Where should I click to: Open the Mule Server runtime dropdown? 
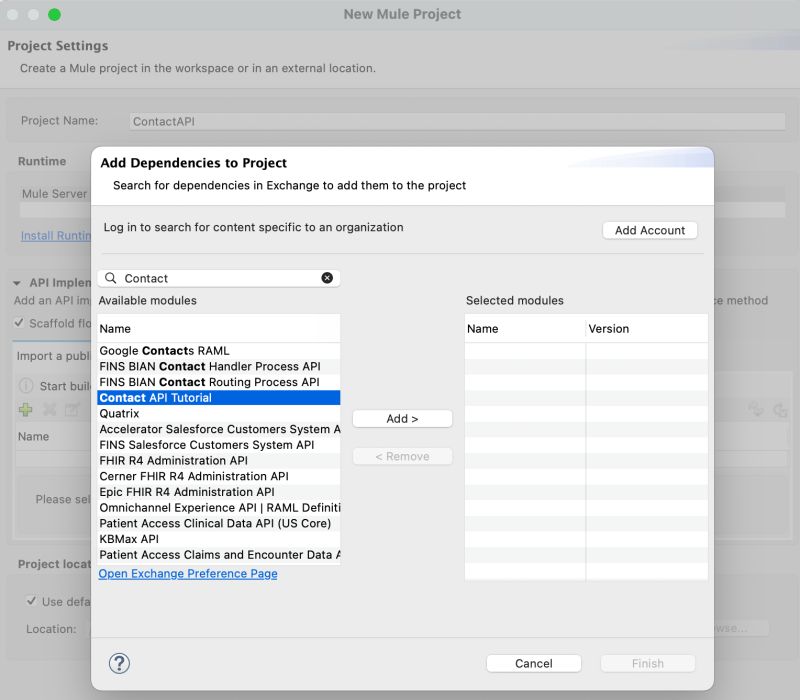pyautogui.click(x=55, y=207)
